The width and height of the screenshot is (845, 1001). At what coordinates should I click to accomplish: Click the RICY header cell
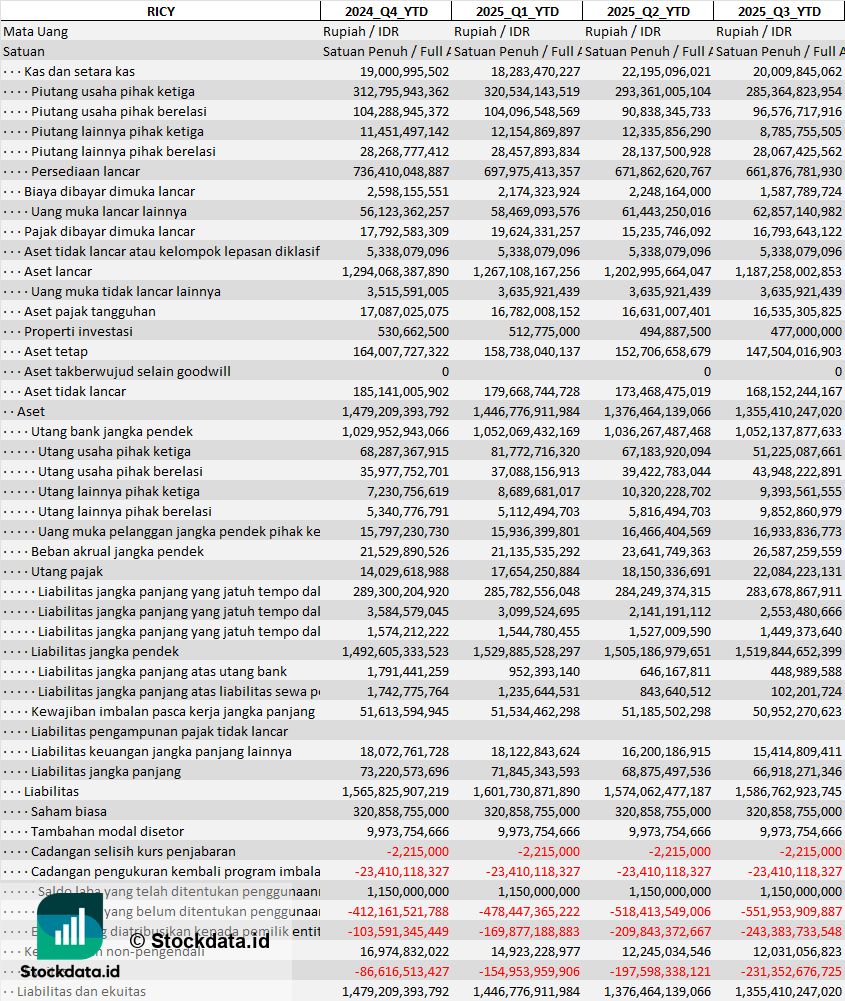pos(160,11)
